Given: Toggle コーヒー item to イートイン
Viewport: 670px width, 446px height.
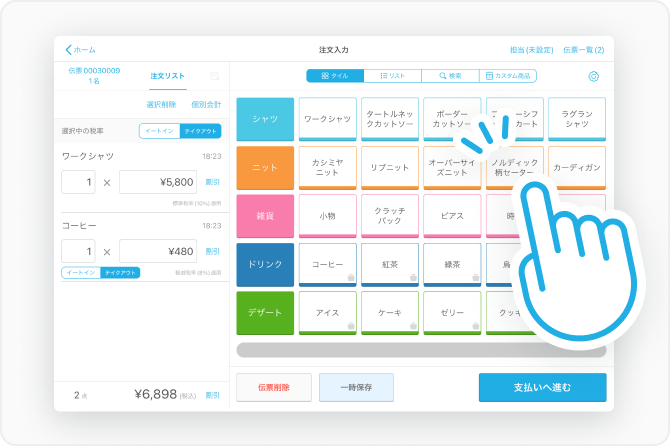Looking at the screenshot, I should (x=81, y=272).
